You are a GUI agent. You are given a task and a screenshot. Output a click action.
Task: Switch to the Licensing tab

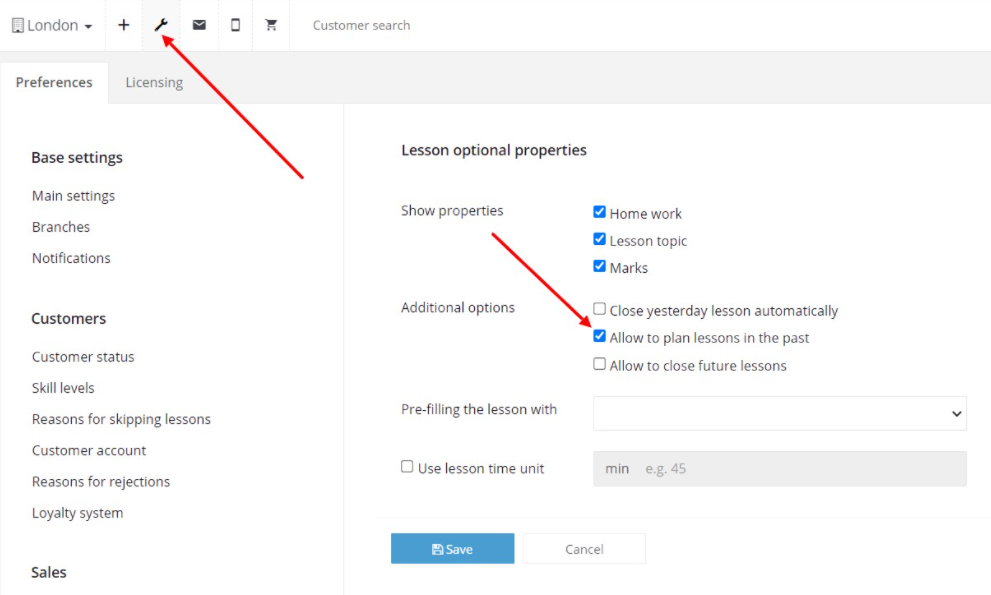pyautogui.click(x=154, y=82)
